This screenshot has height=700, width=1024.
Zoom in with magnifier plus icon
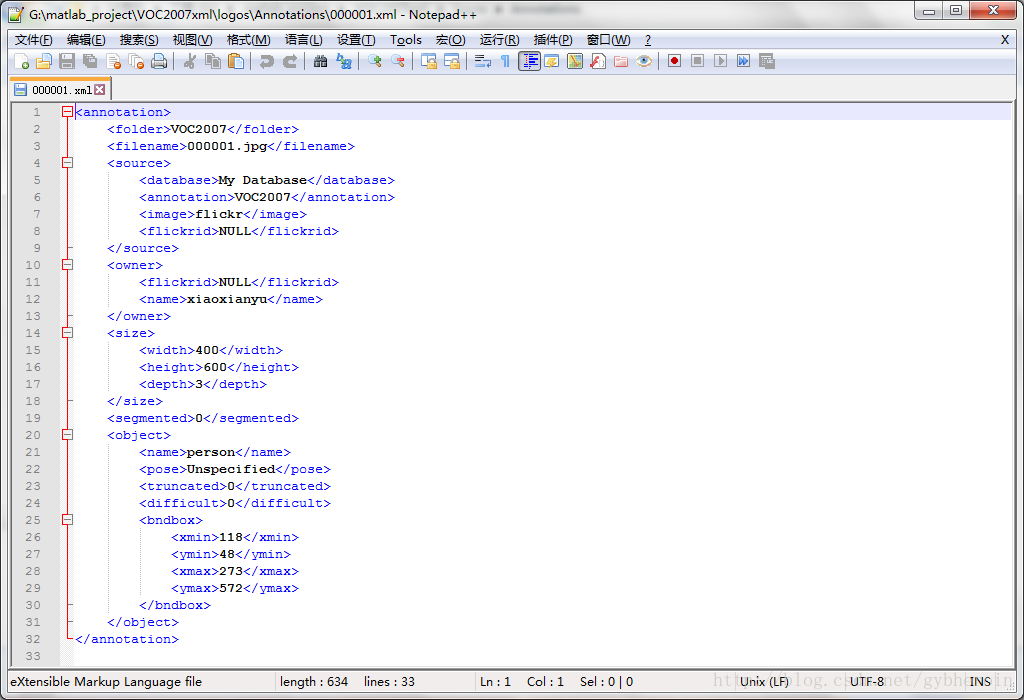tap(375, 61)
